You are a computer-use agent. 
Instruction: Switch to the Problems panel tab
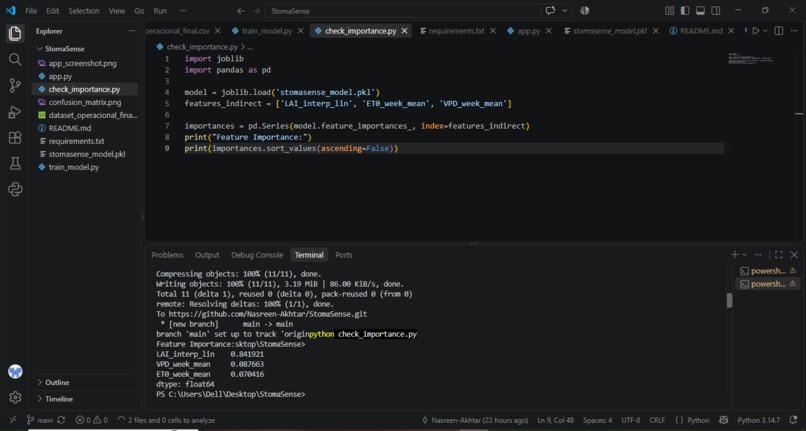pyautogui.click(x=167, y=255)
